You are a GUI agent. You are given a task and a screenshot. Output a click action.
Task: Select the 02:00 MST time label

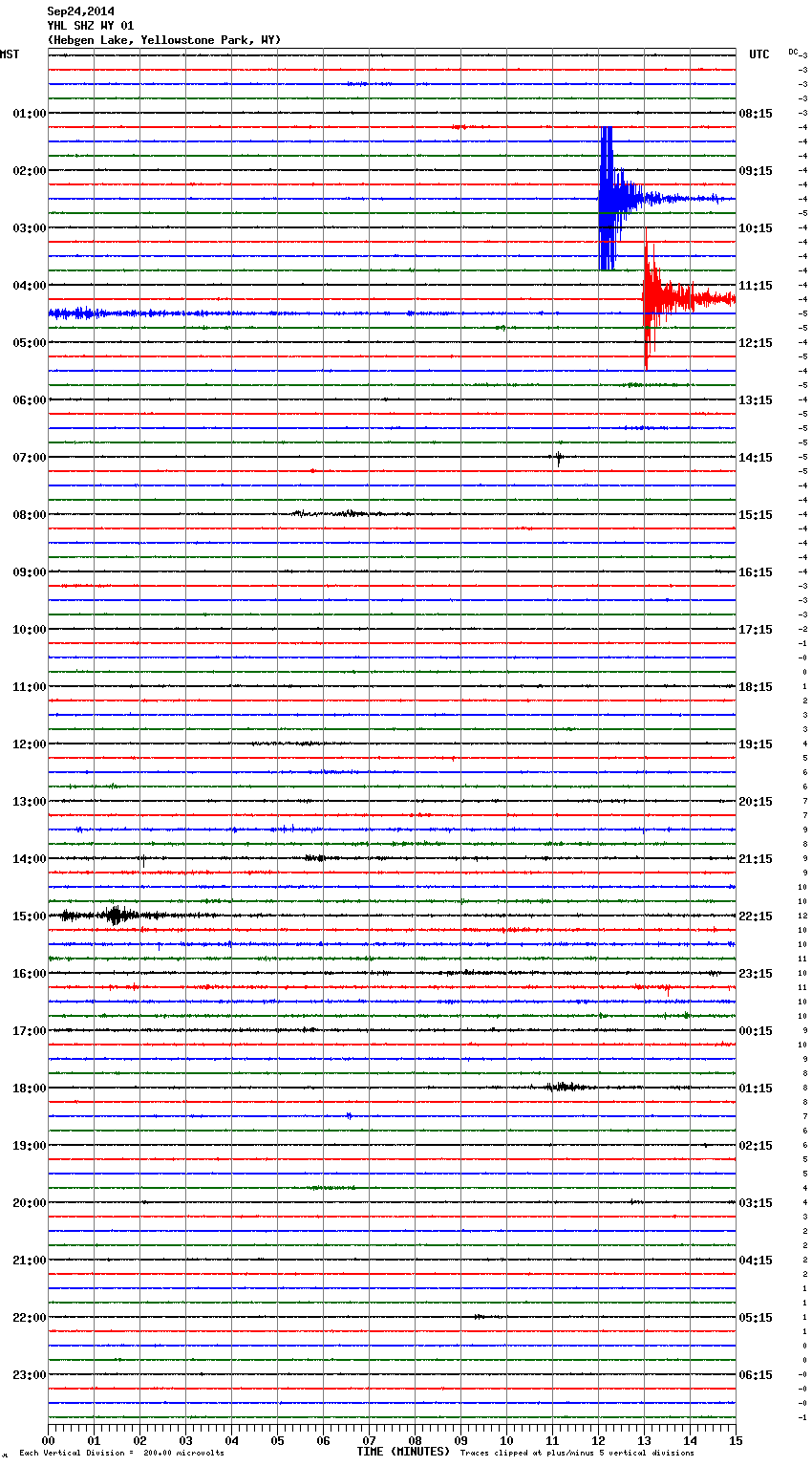point(30,171)
